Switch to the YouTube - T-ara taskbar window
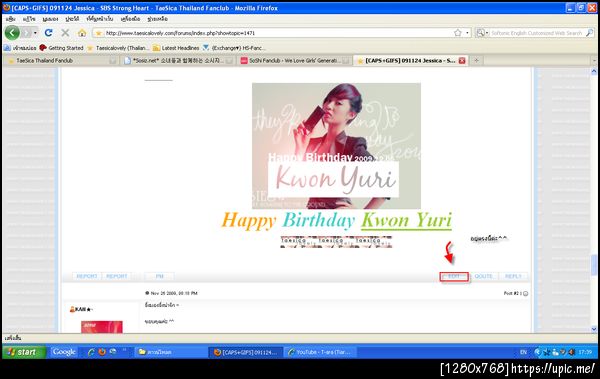The width and height of the screenshot is (600, 379). click(321, 352)
